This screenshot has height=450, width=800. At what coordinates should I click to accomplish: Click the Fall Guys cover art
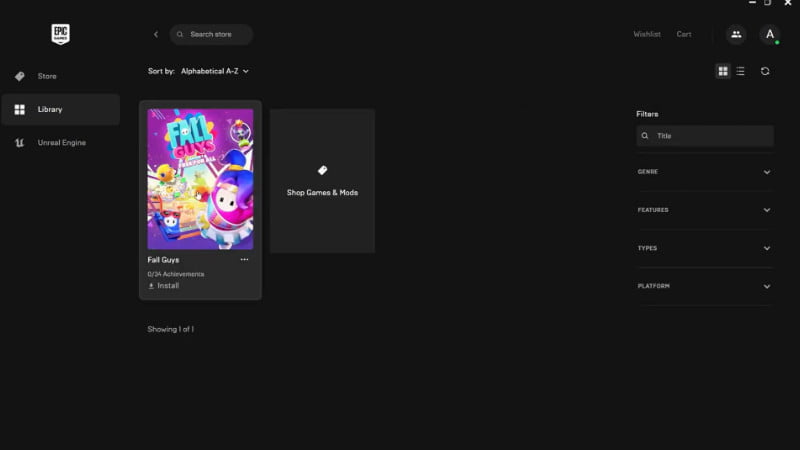(x=200, y=179)
